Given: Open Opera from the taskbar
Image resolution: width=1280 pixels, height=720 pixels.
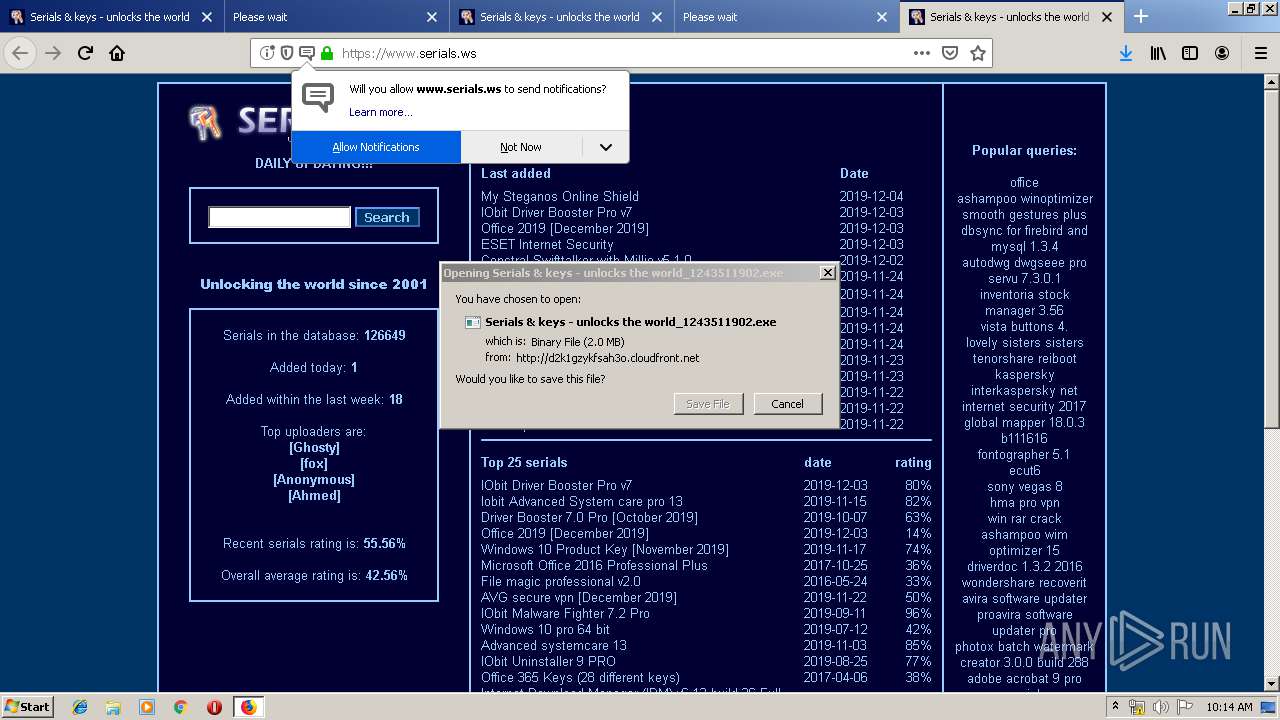Looking at the screenshot, I should pos(214,706).
